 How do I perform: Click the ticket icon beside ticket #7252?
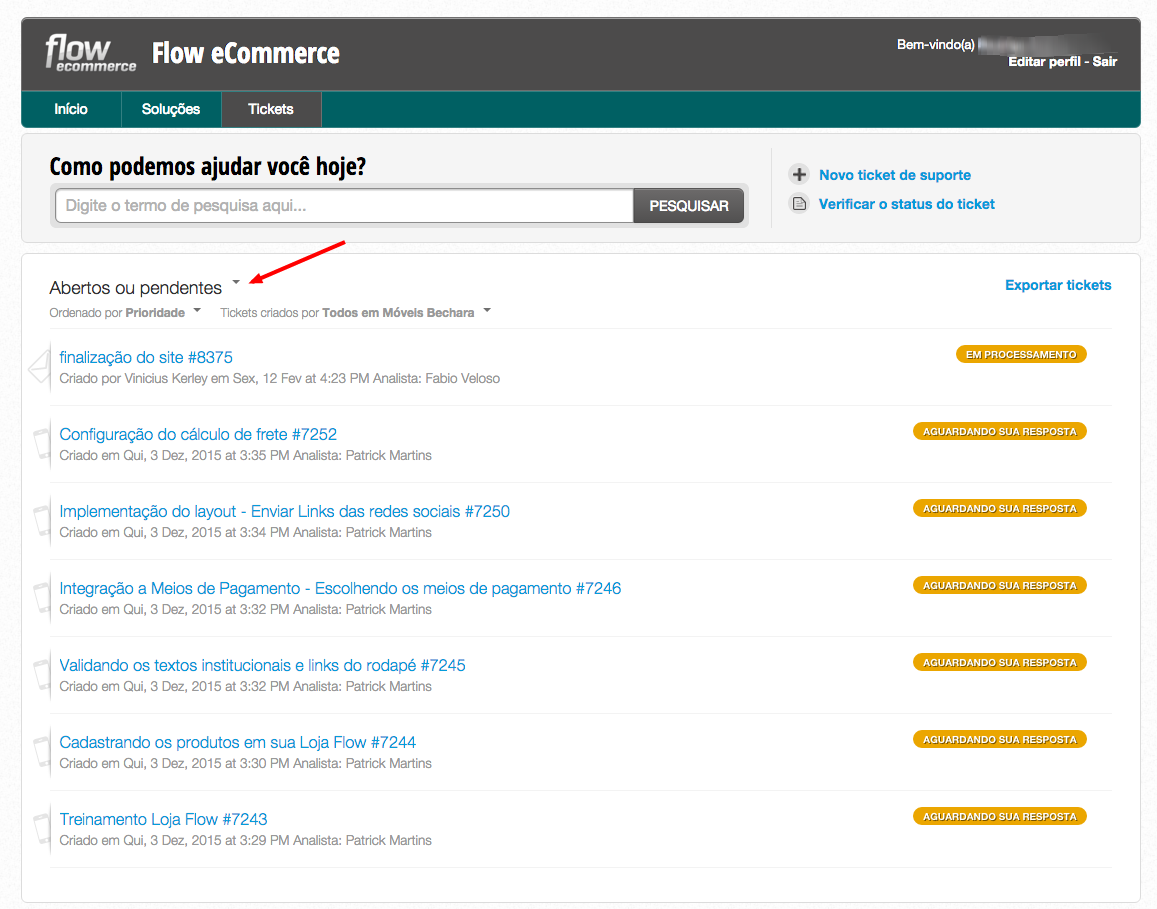(41, 443)
